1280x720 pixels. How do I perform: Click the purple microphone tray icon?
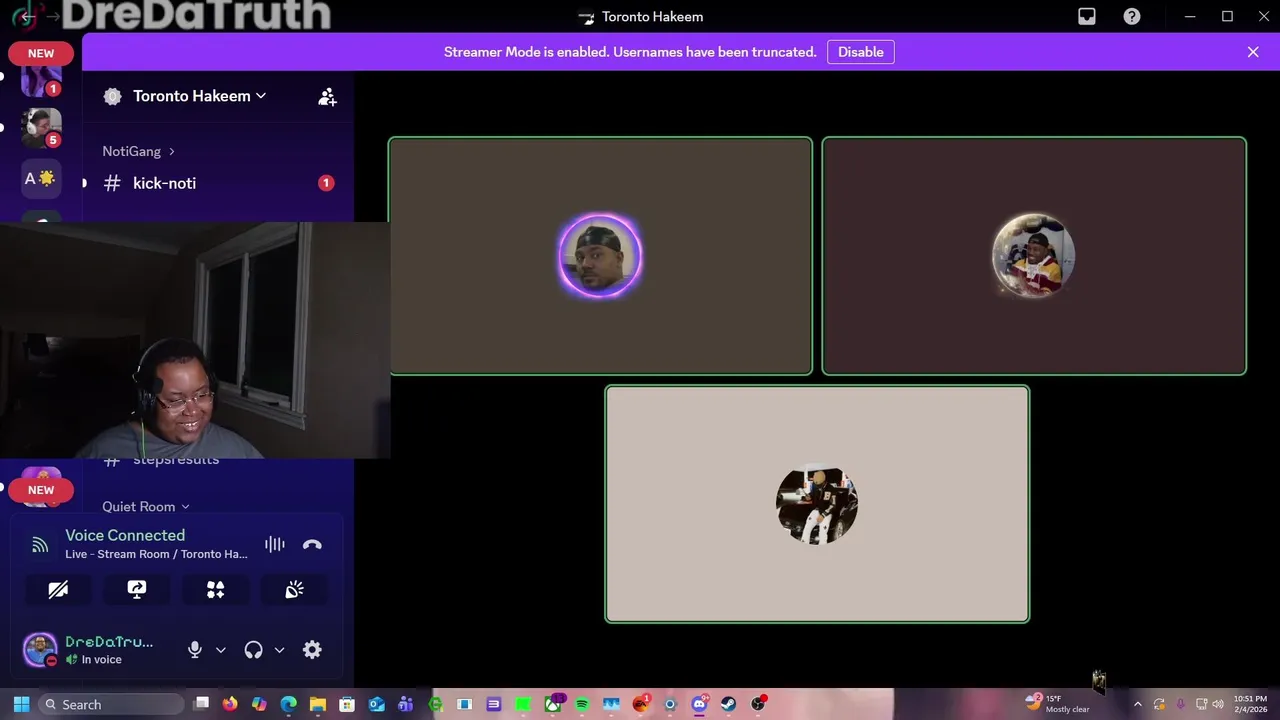click(1181, 704)
